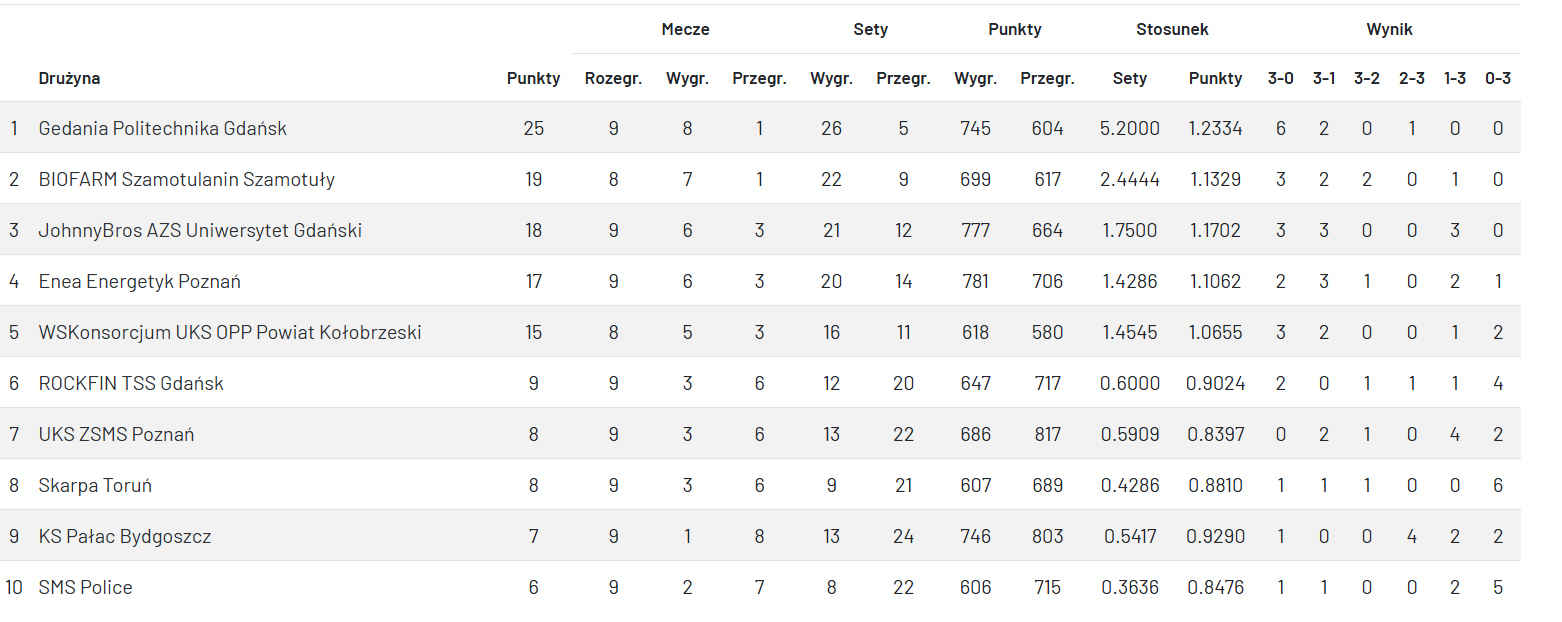The width and height of the screenshot is (1562, 622).
Task: Open SMS Police team link
Action: tap(85, 587)
